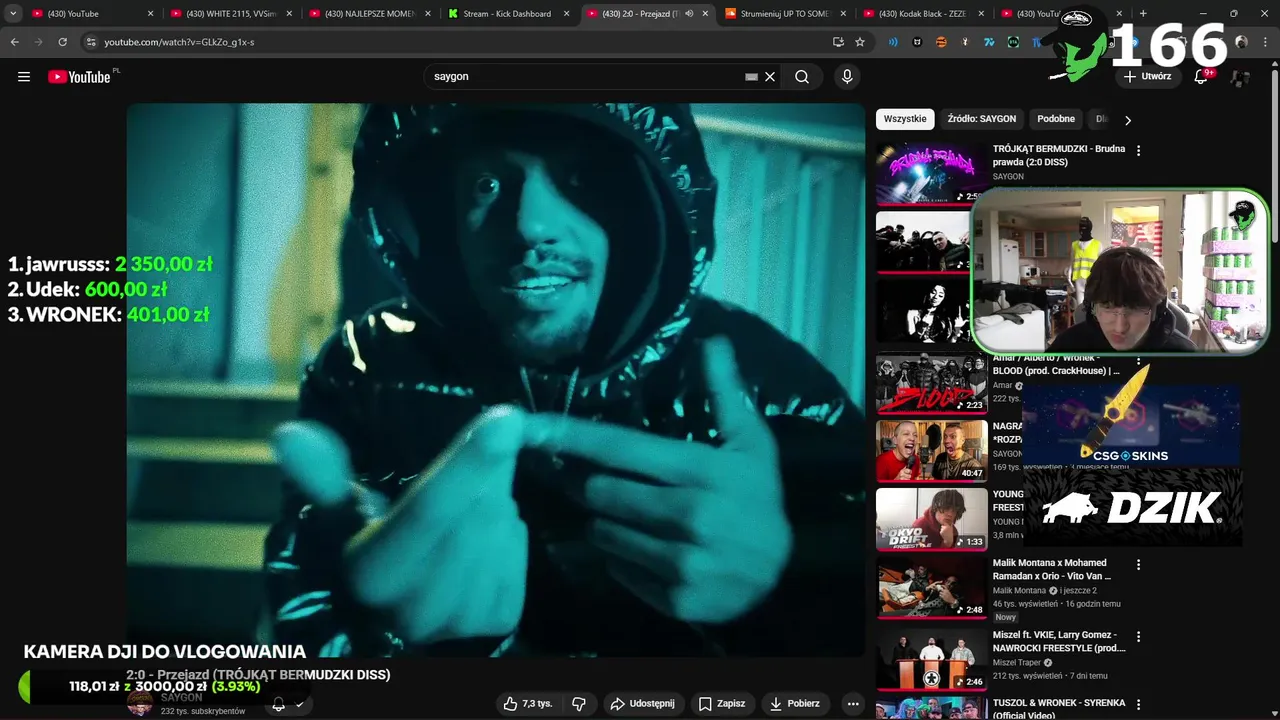
Task: Open the YouTube guide hamburger menu
Action: (24, 77)
